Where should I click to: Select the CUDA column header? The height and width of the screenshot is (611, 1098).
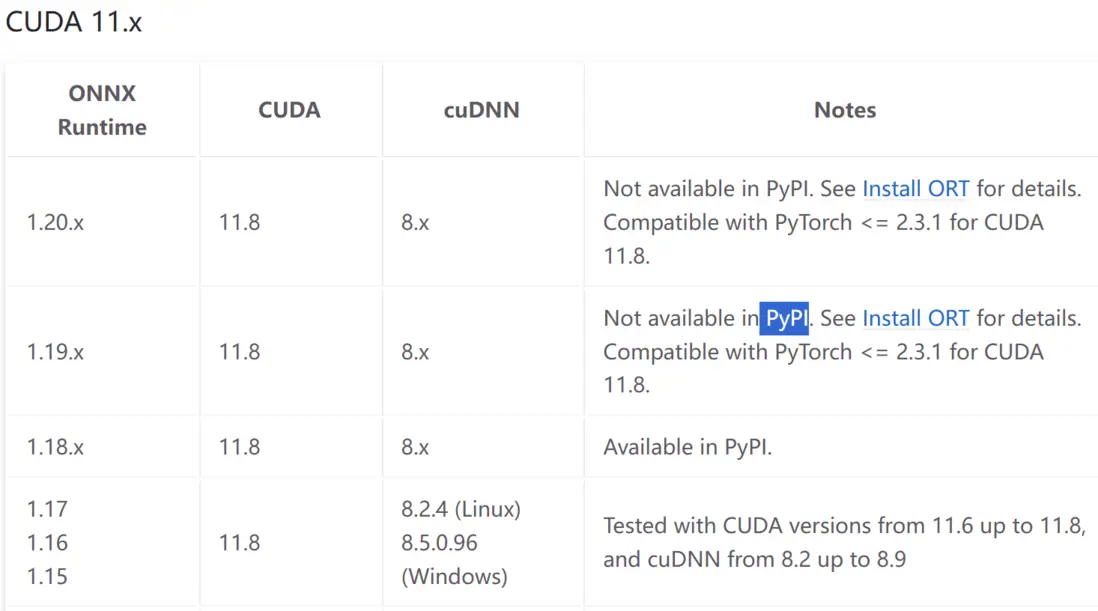click(x=289, y=110)
